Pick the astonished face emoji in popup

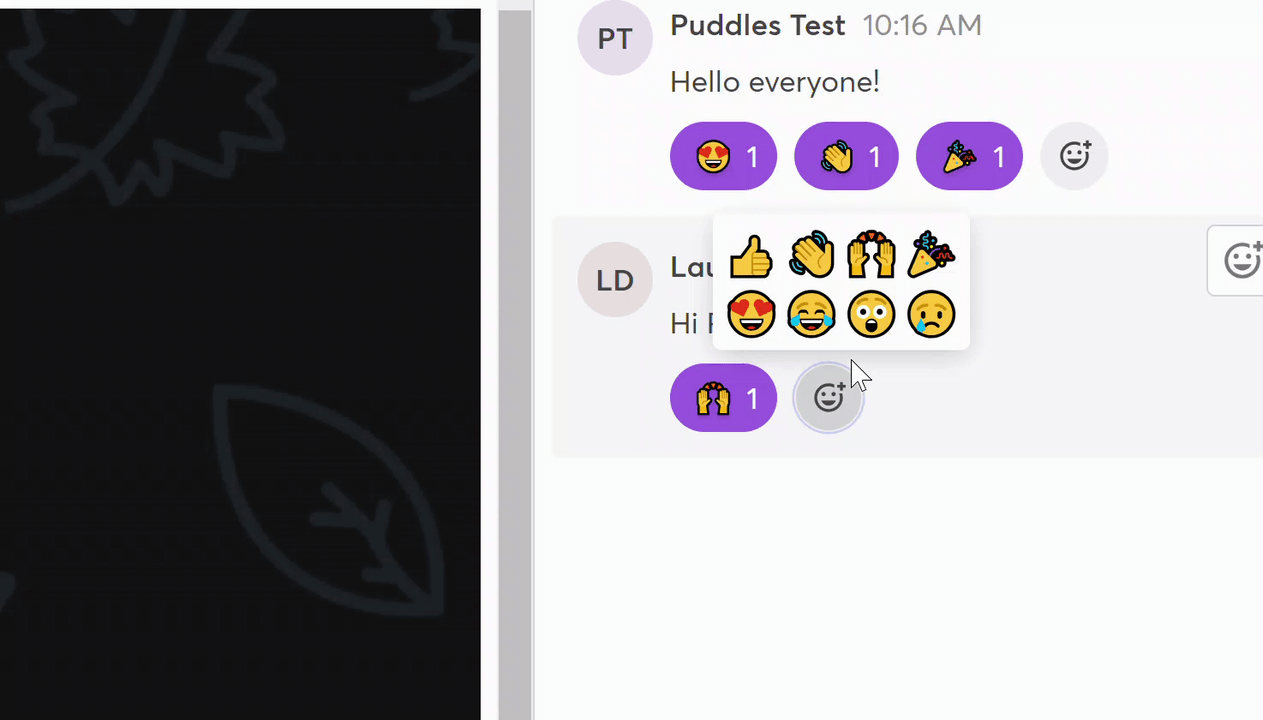point(871,315)
